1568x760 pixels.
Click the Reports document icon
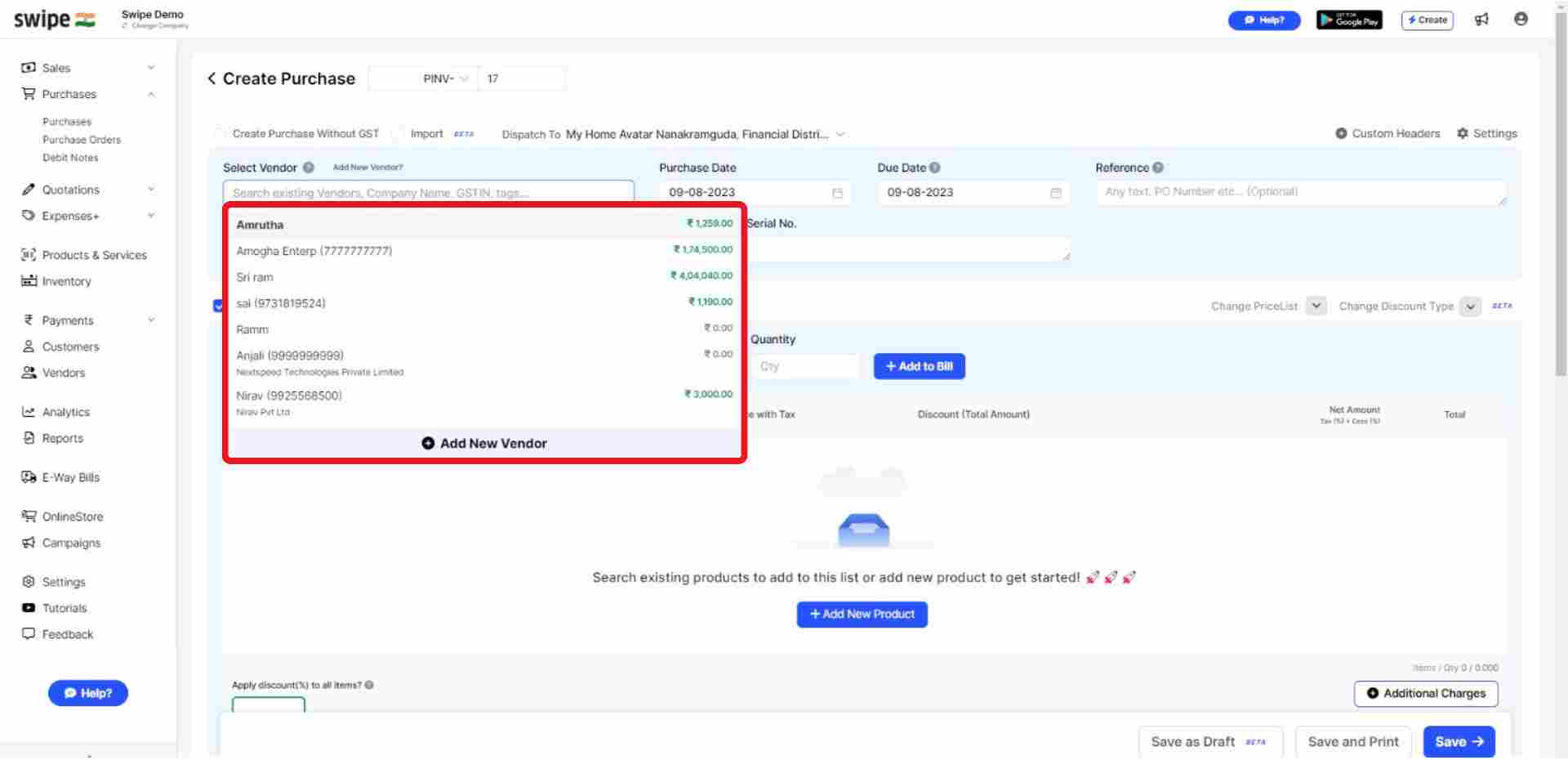[29, 438]
